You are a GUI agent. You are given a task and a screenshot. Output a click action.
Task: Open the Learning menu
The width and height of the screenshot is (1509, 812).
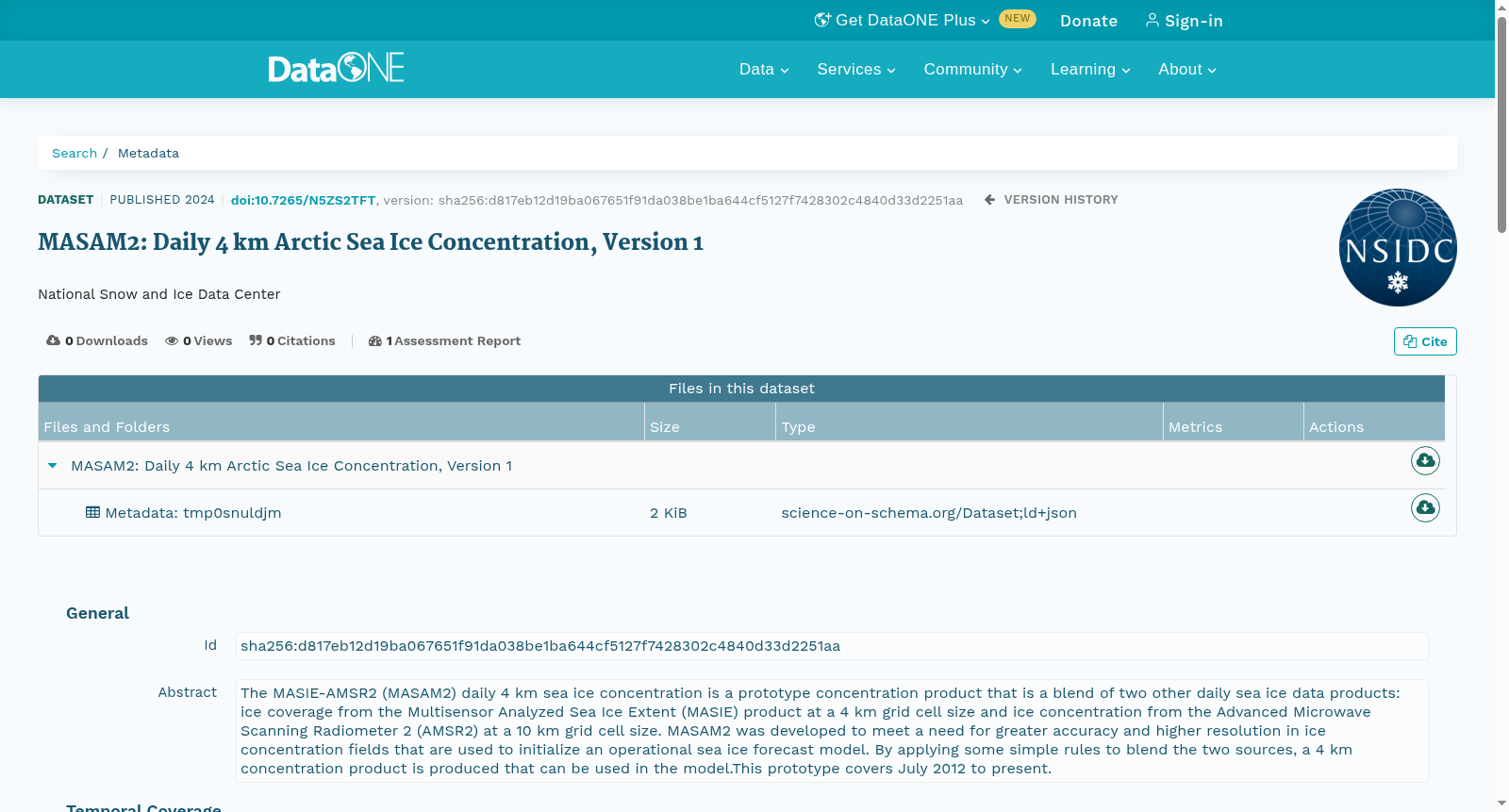pyautogui.click(x=1090, y=69)
